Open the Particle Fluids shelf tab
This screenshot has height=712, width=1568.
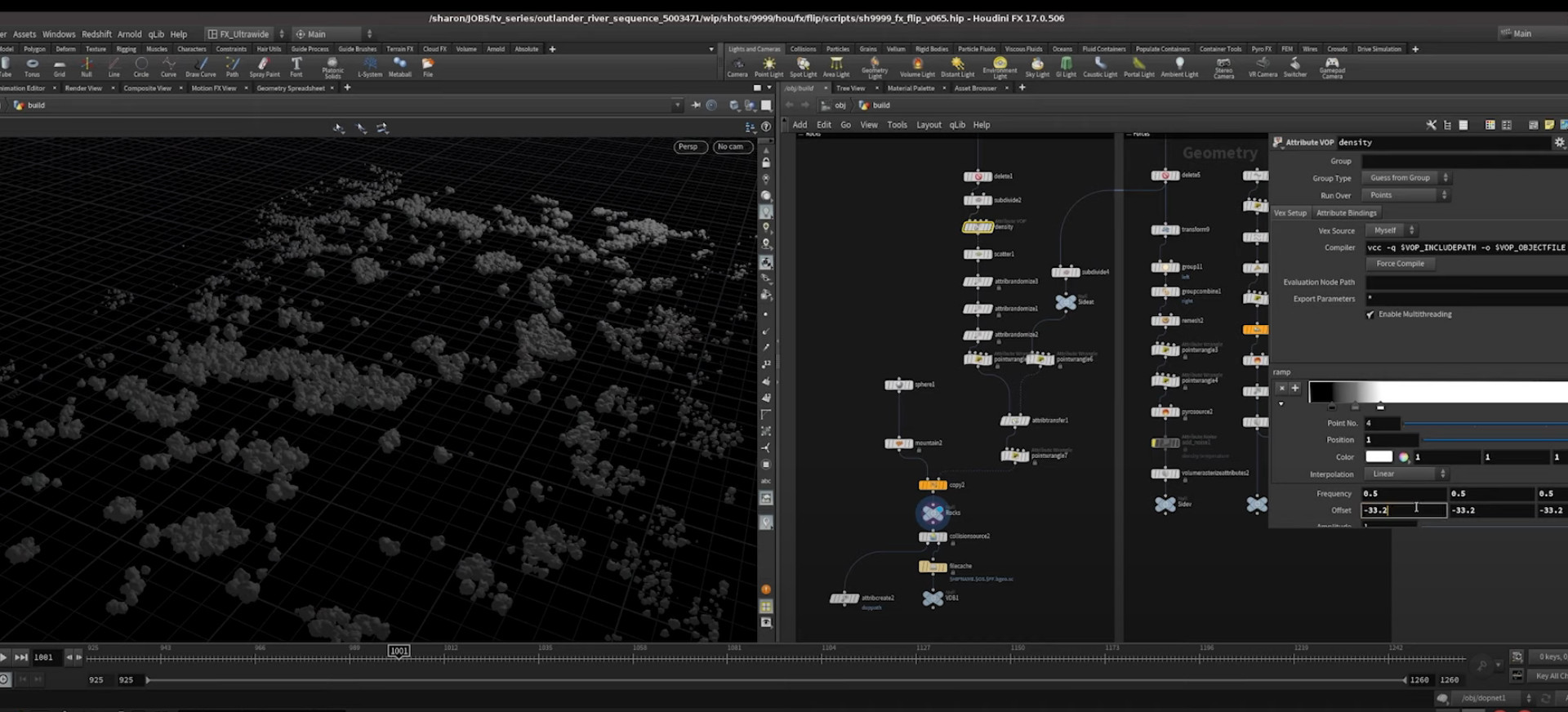[977, 49]
